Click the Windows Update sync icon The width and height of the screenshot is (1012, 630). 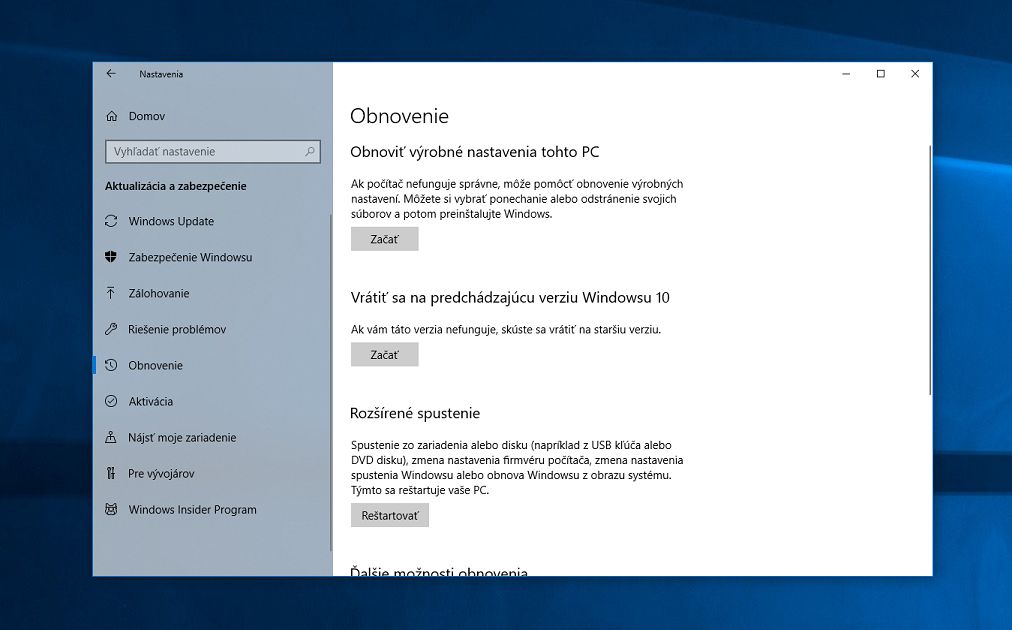click(111, 221)
